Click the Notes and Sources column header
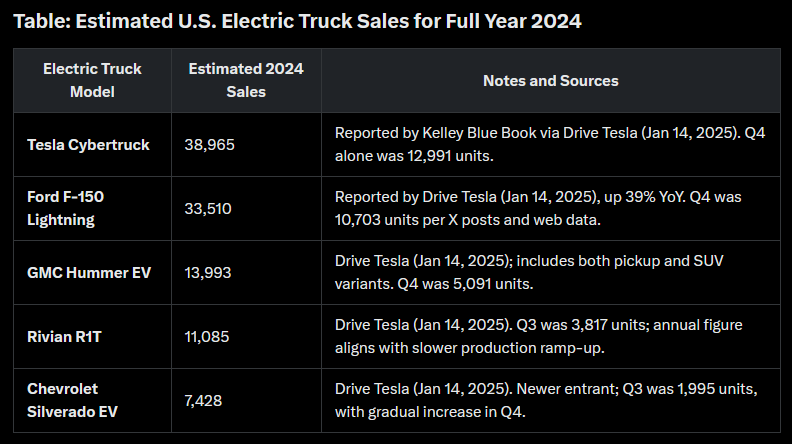The width and height of the screenshot is (792, 444). click(x=550, y=80)
